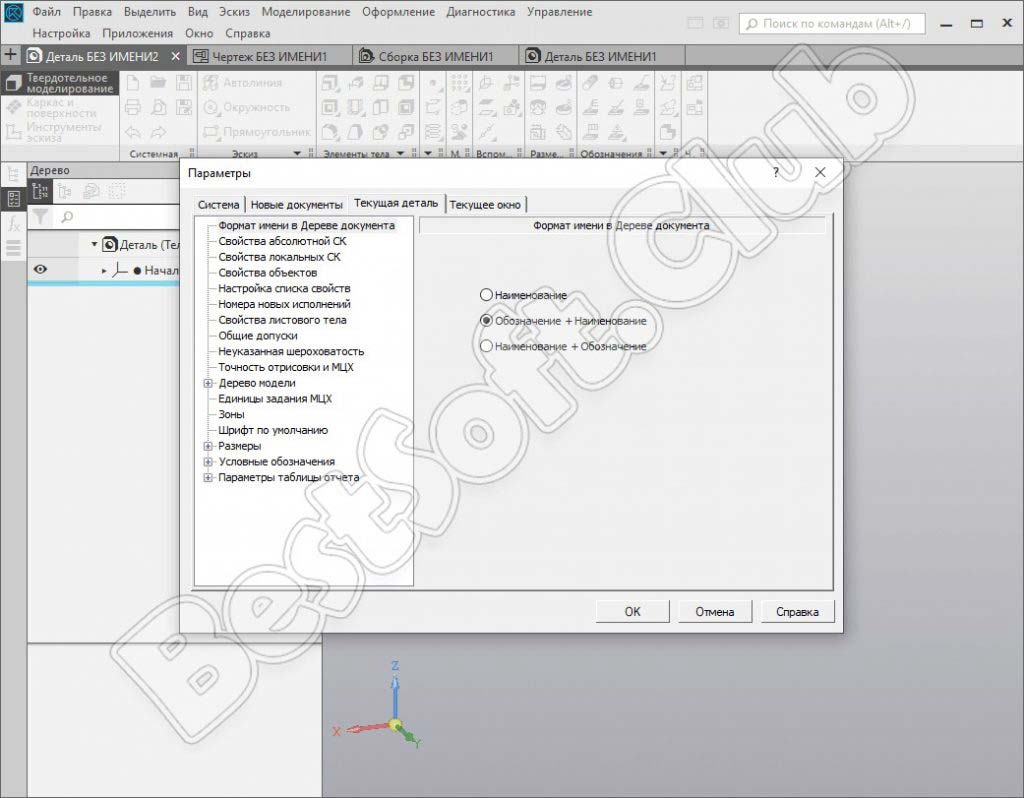
Task: Expand the Дерево модели tree node
Action: (x=208, y=383)
